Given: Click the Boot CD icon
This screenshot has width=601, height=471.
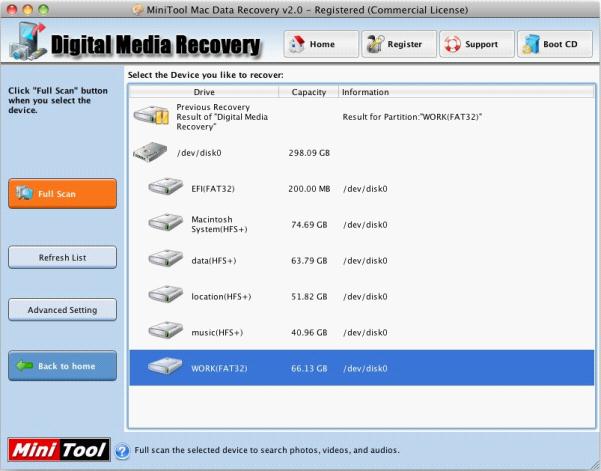Looking at the screenshot, I should point(530,44).
